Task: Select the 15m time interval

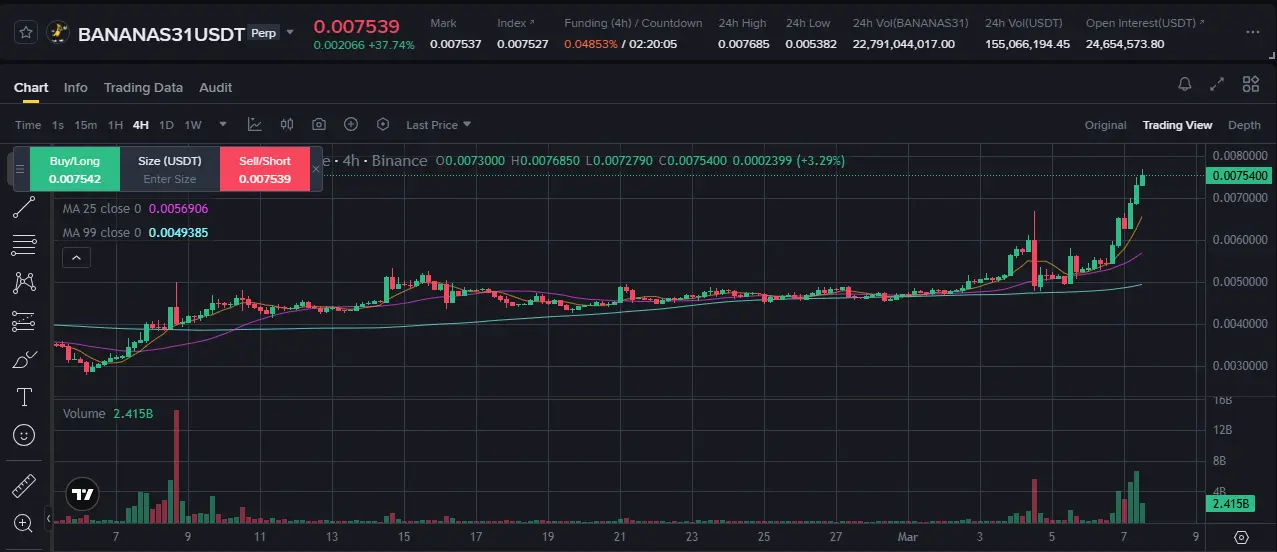Action: pyautogui.click(x=86, y=125)
